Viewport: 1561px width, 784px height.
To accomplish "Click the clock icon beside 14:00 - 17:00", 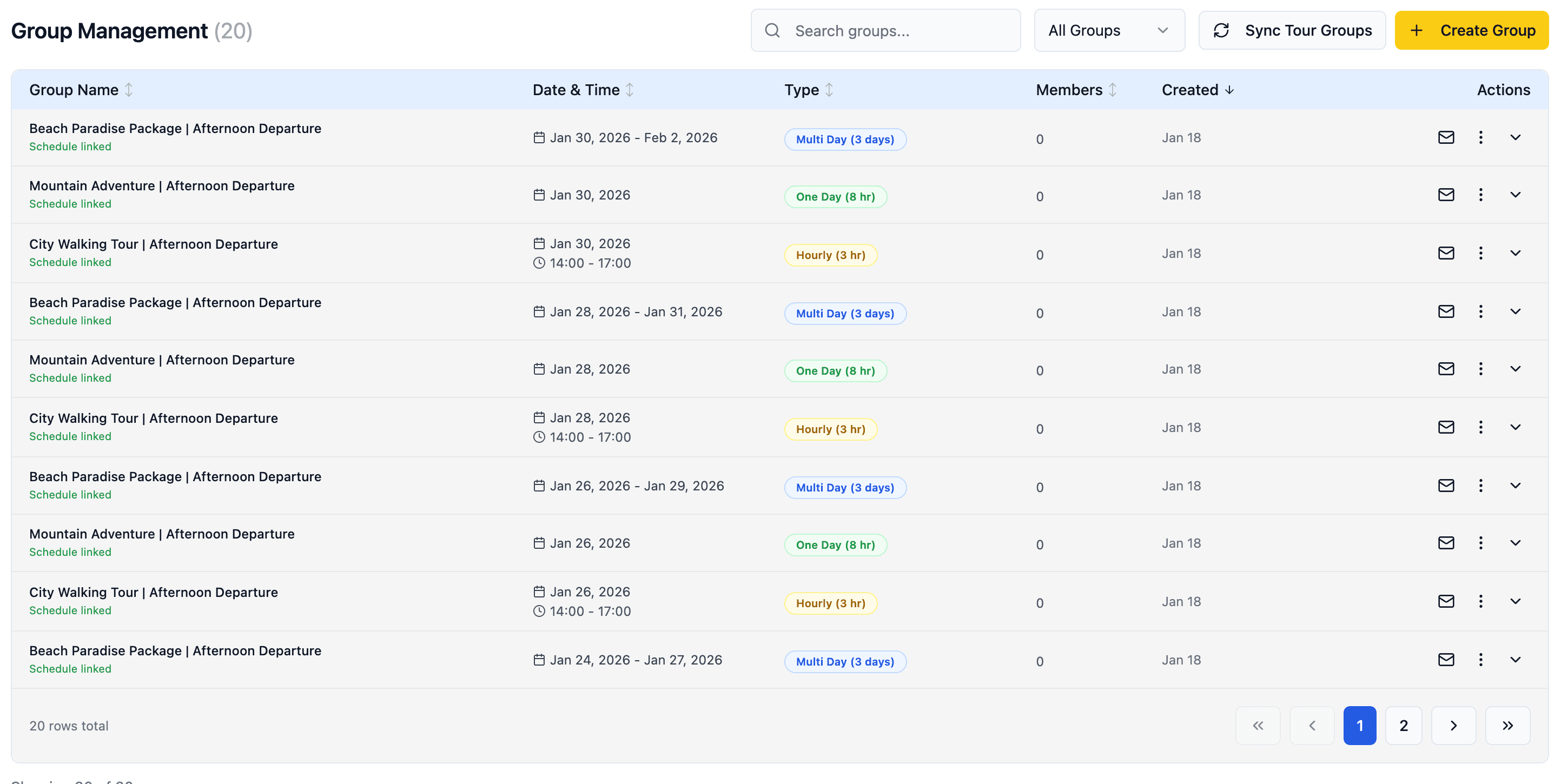I will [539, 263].
